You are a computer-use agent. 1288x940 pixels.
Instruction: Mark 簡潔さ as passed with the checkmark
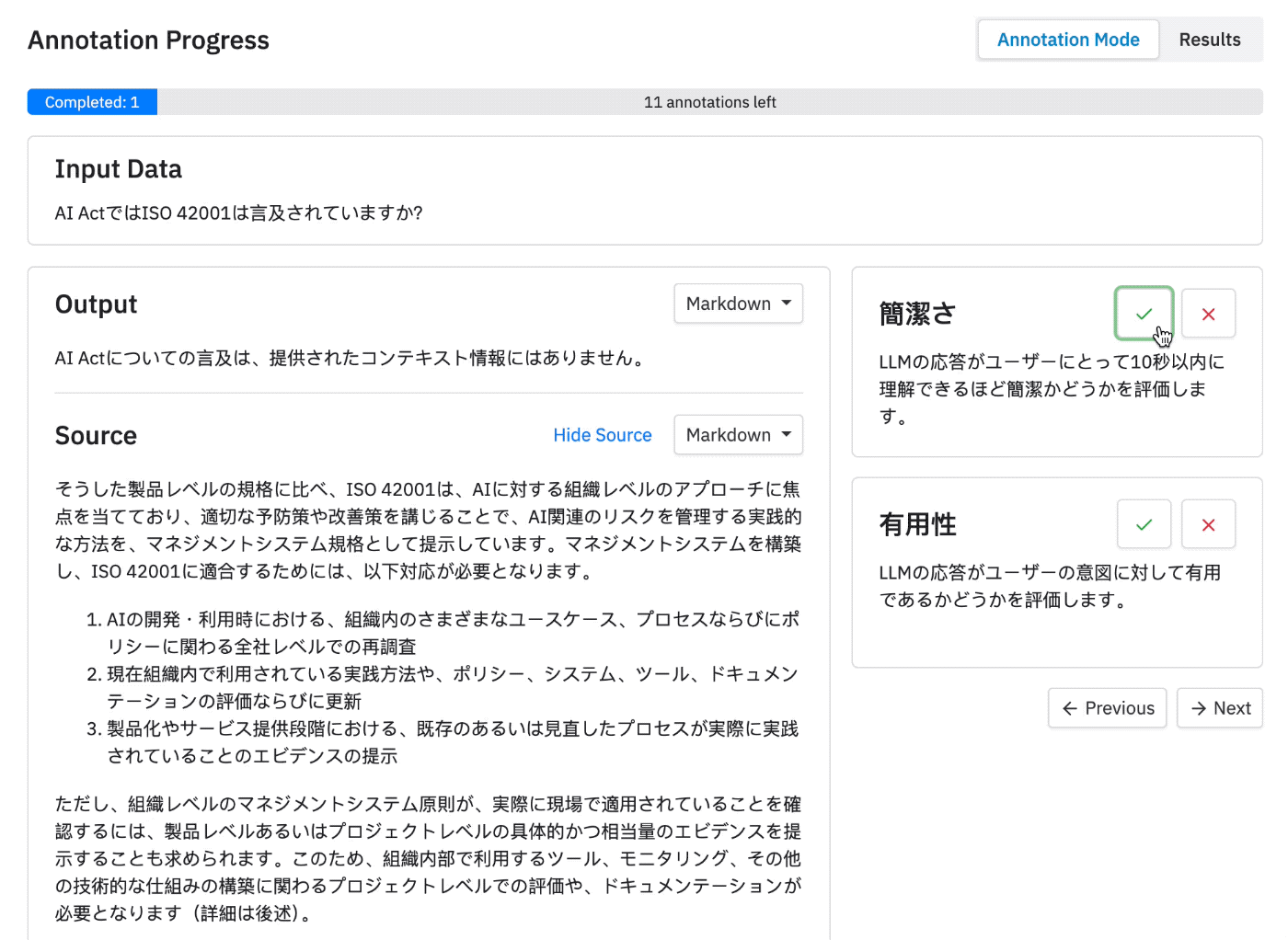pos(1144,314)
